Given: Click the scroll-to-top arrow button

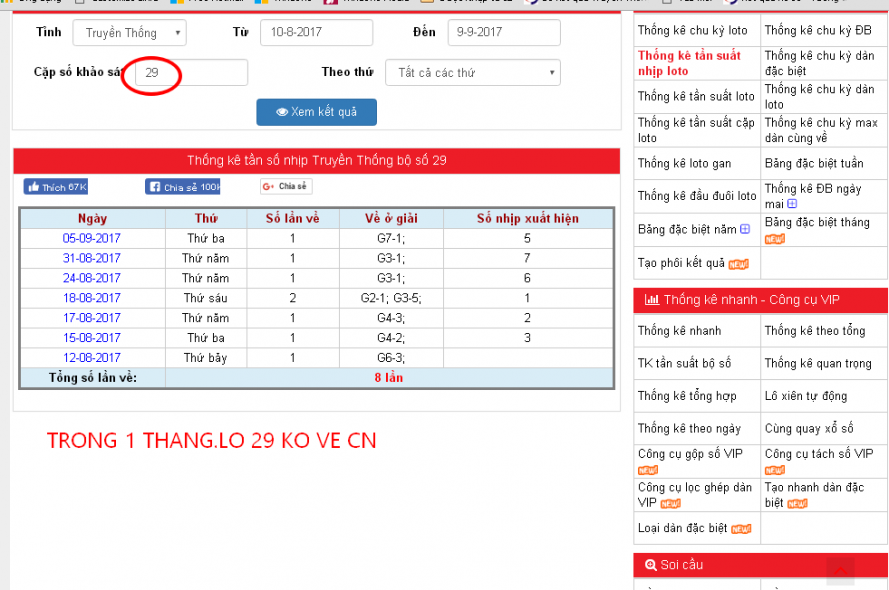Looking at the screenshot, I should (x=840, y=571).
